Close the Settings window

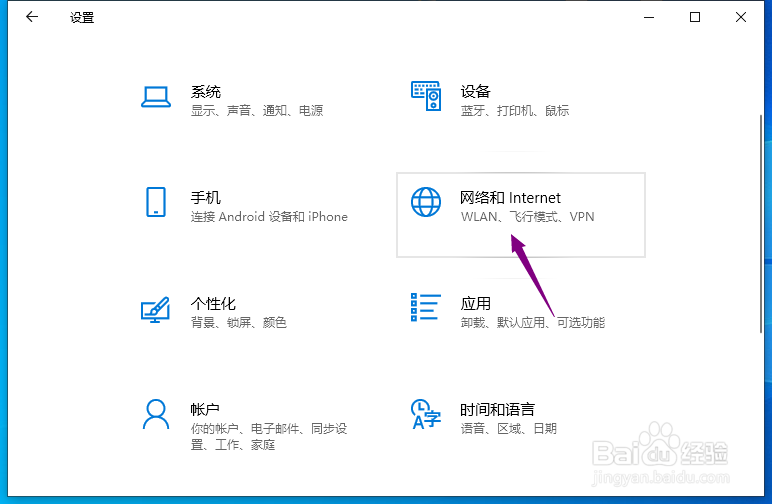click(740, 17)
